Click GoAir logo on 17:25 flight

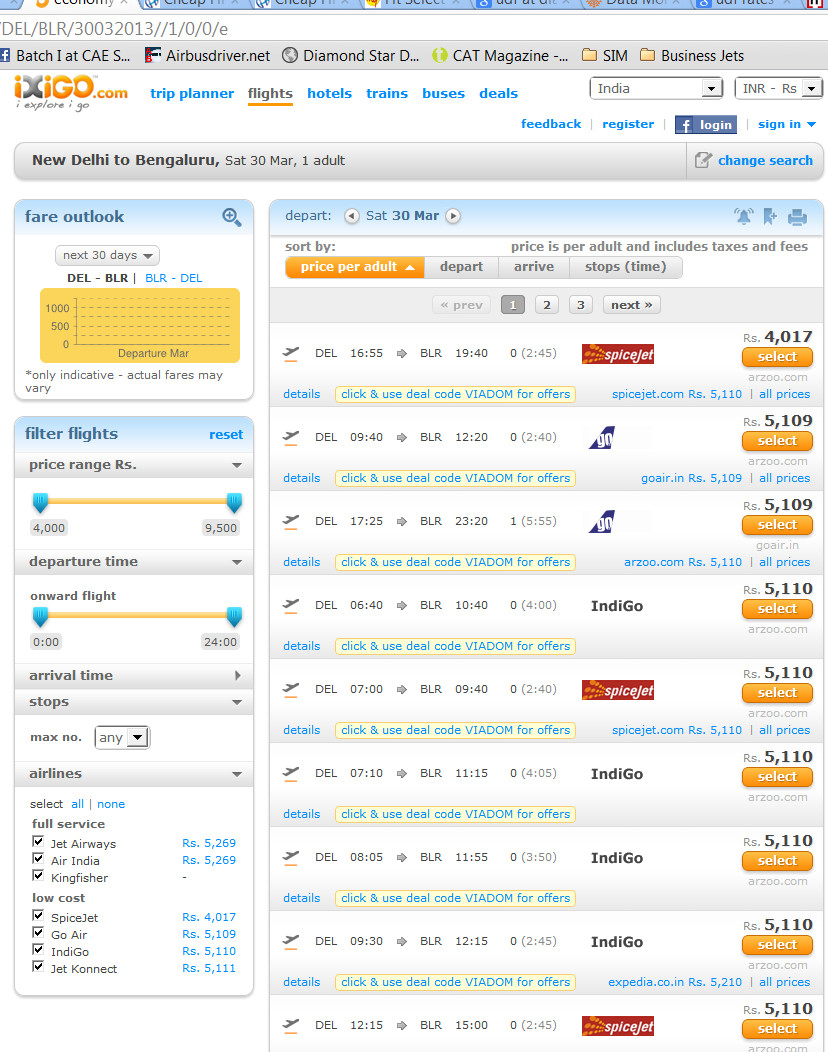602,522
